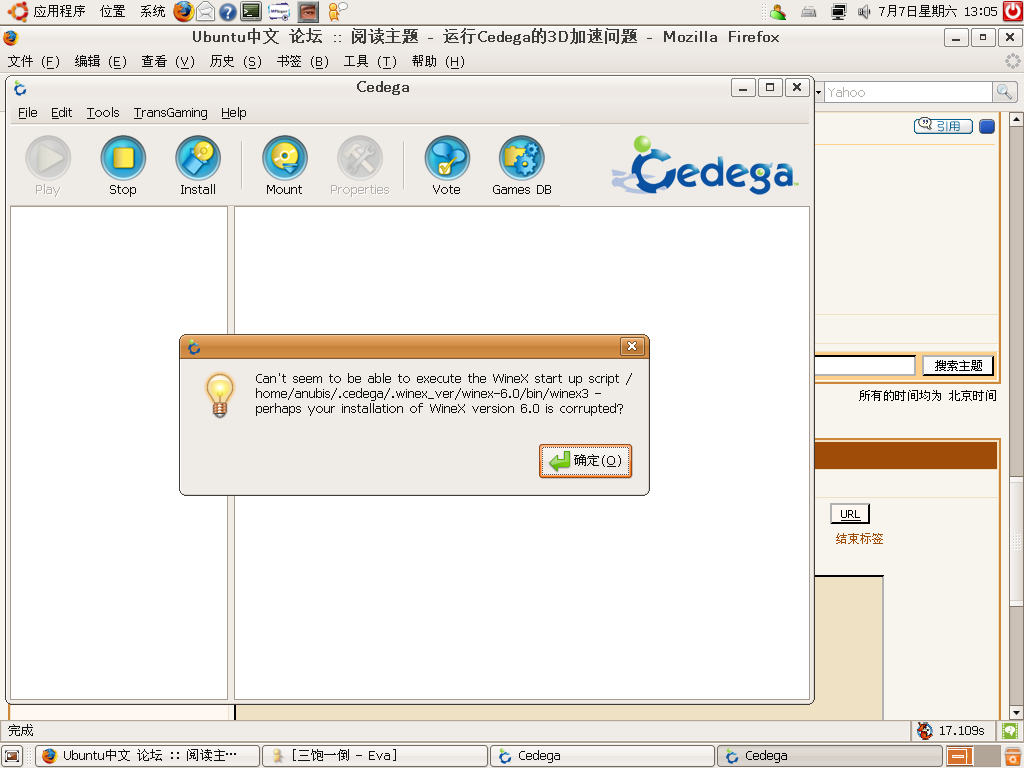Open the search engine dropdown arrow
The width and height of the screenshot is (1024, 768).
[818, 92]
